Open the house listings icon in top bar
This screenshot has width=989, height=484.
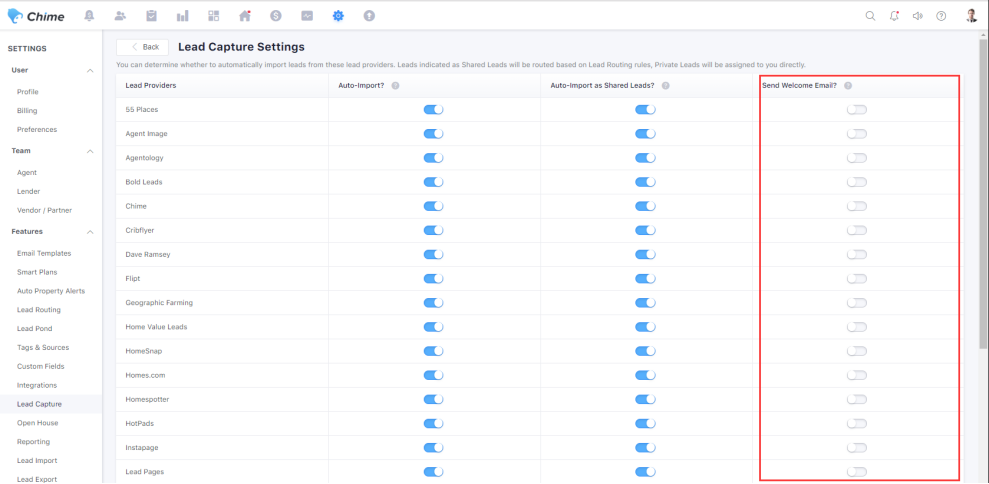(x=245, y=16)
